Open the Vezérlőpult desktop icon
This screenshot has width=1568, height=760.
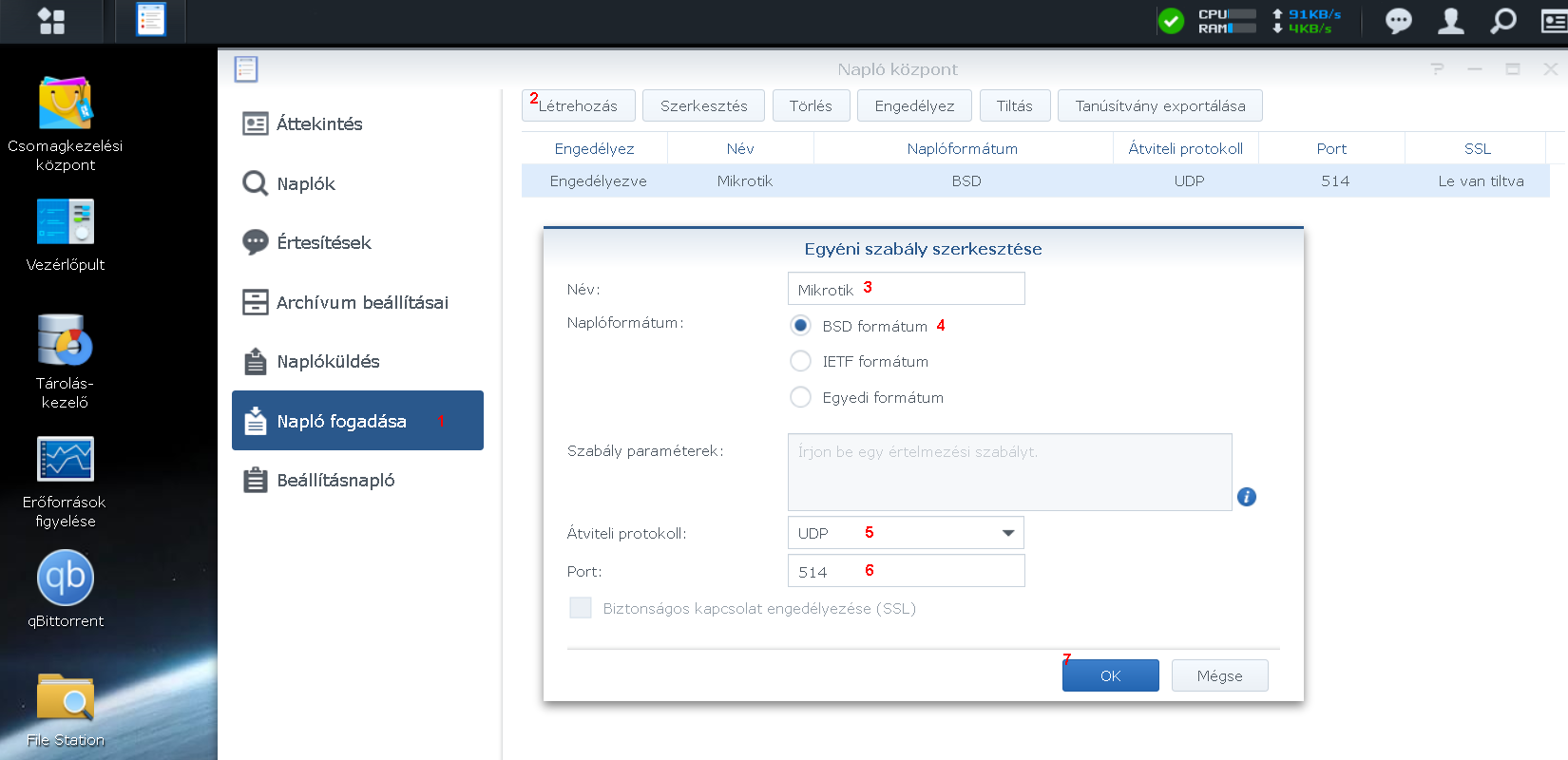click(x=65, y=222)
